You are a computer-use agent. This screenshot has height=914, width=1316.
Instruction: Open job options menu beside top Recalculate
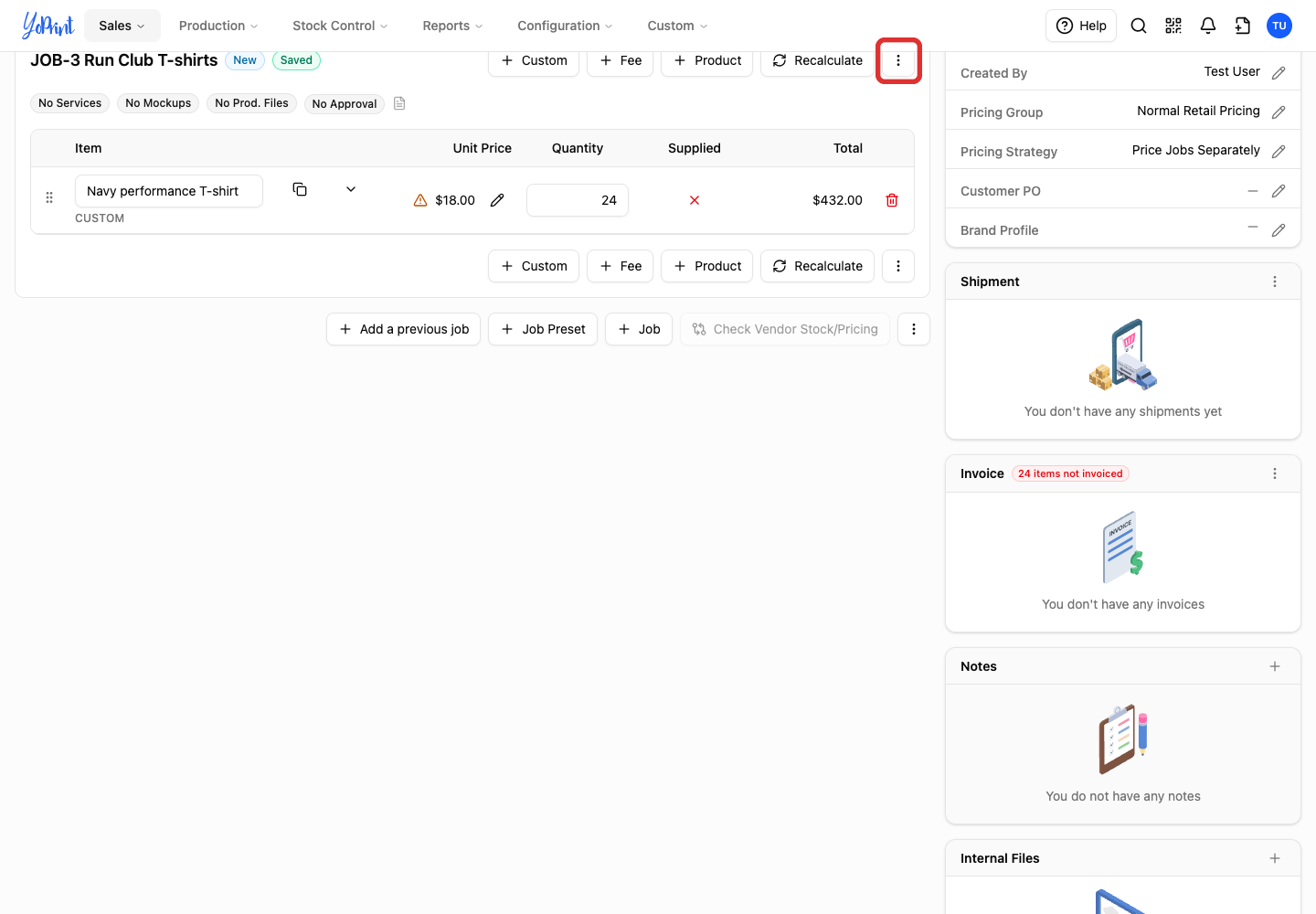coord(898,60)
